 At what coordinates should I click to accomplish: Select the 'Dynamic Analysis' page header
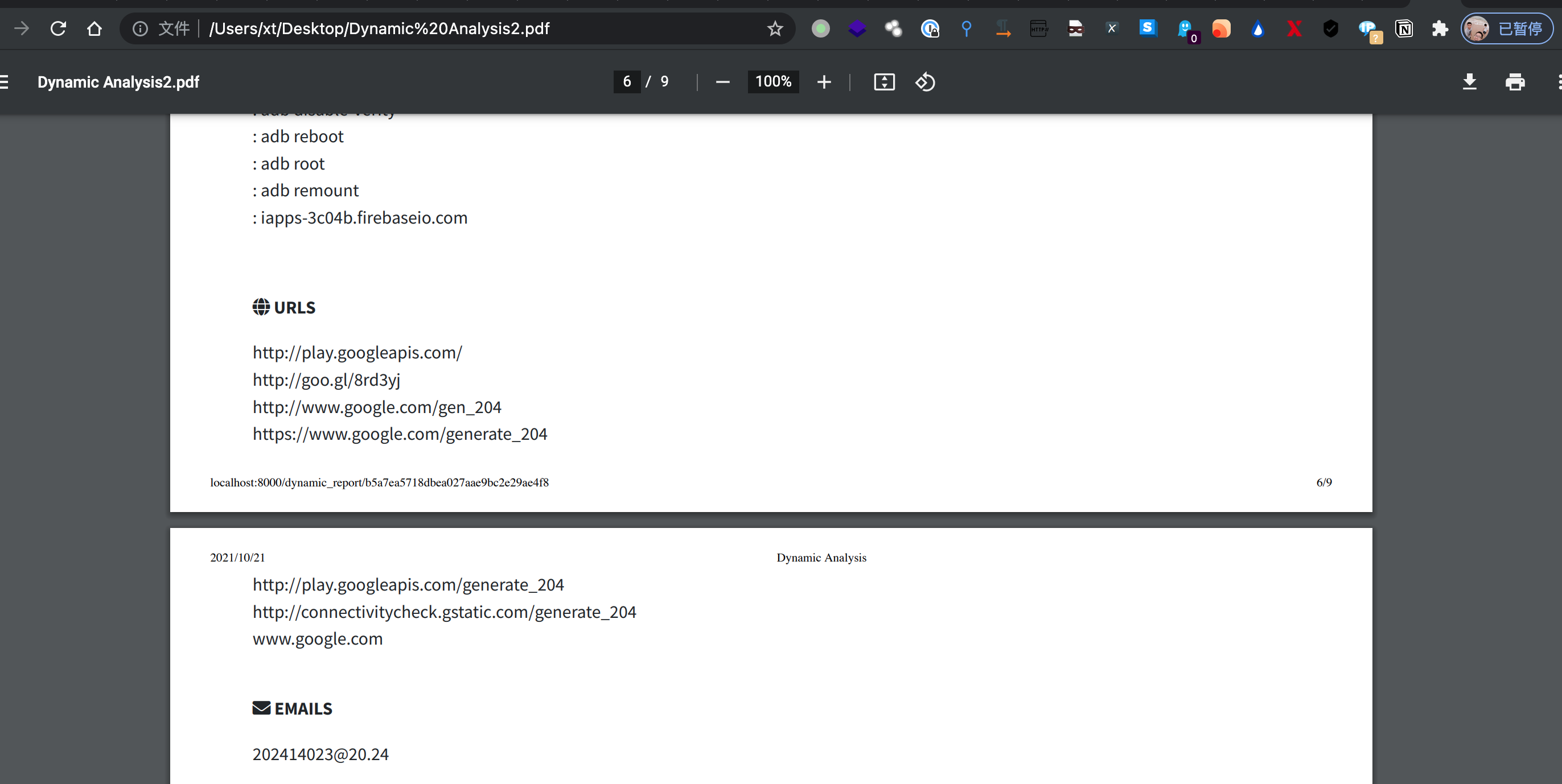[x=821, y=558]
